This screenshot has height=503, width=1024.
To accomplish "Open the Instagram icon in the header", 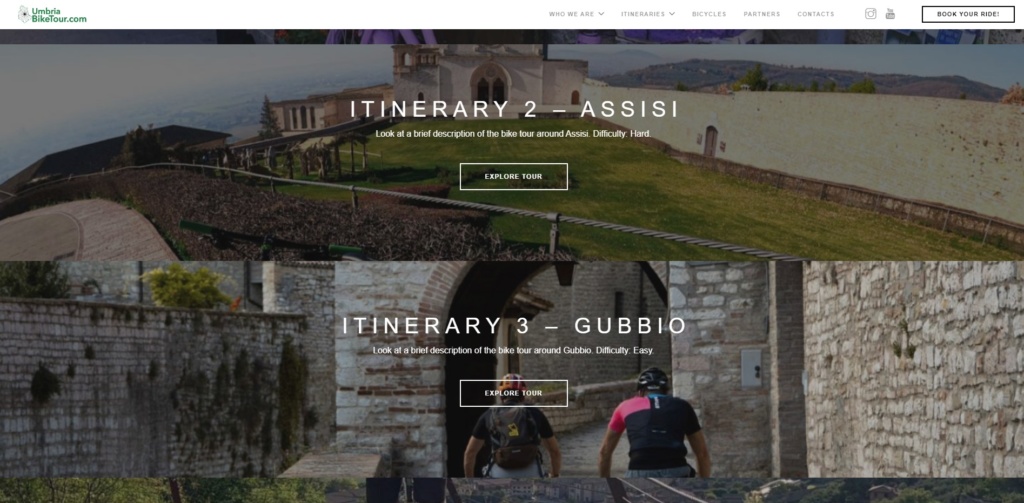I will point(871,14).
